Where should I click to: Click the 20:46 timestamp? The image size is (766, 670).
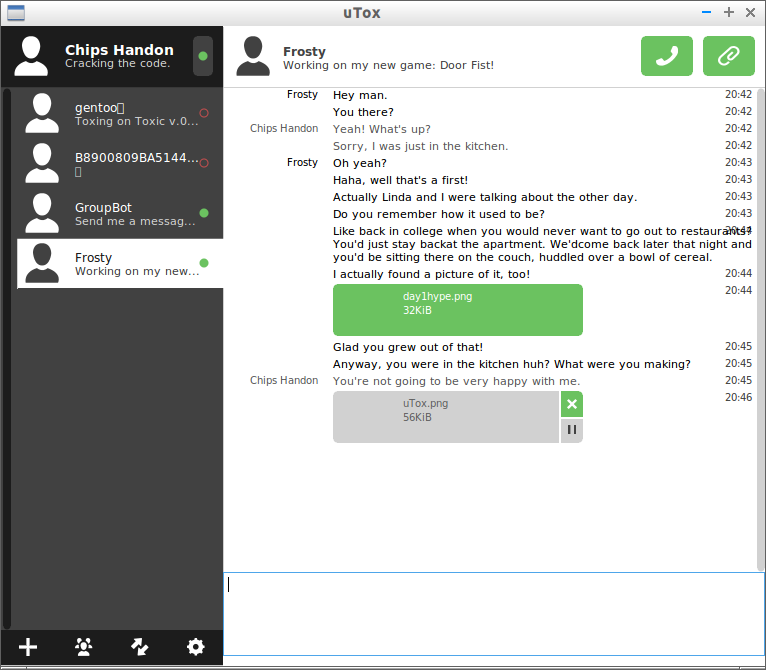(738, 397)
